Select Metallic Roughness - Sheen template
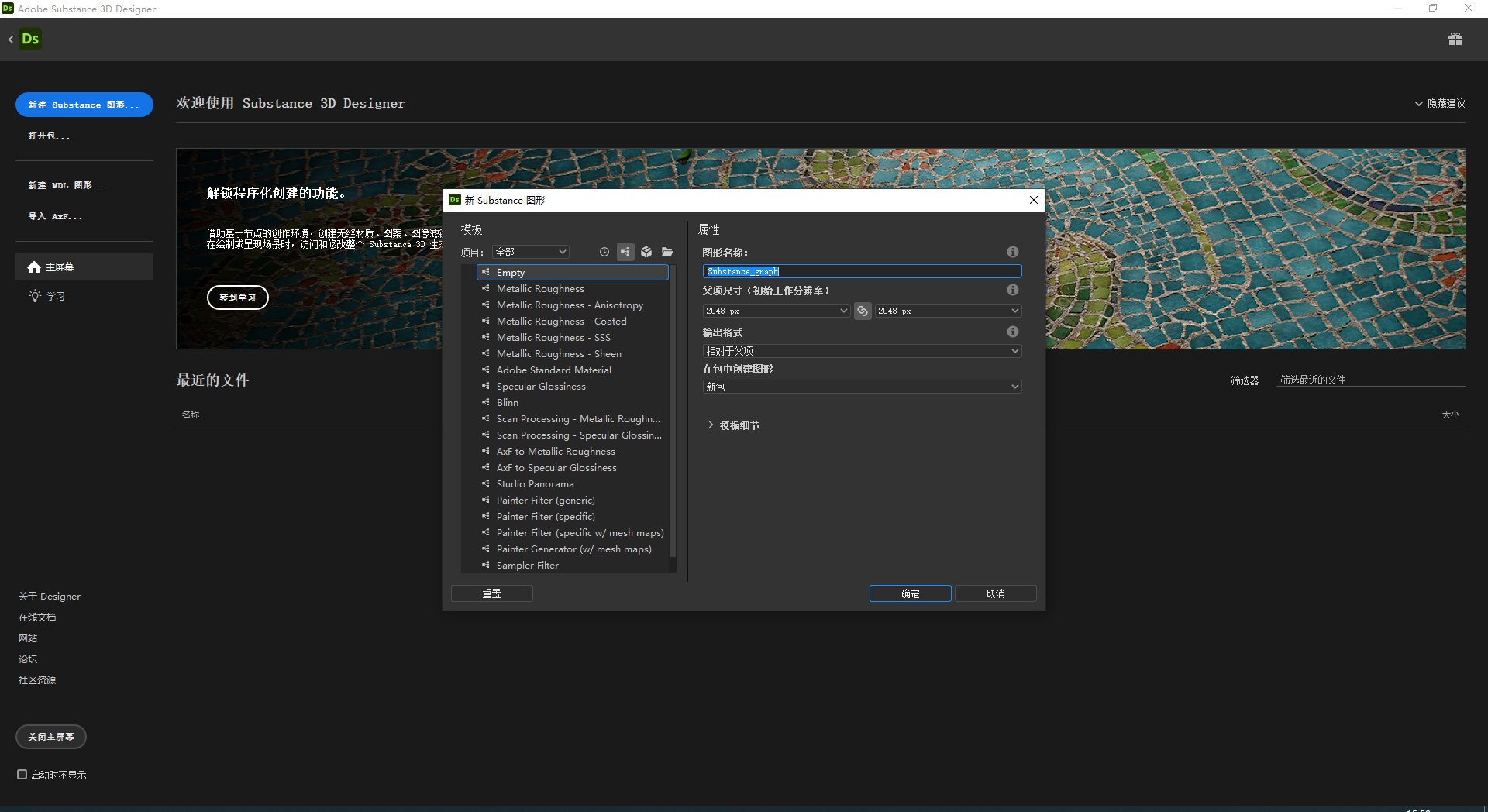 click(x=572, y=353)
